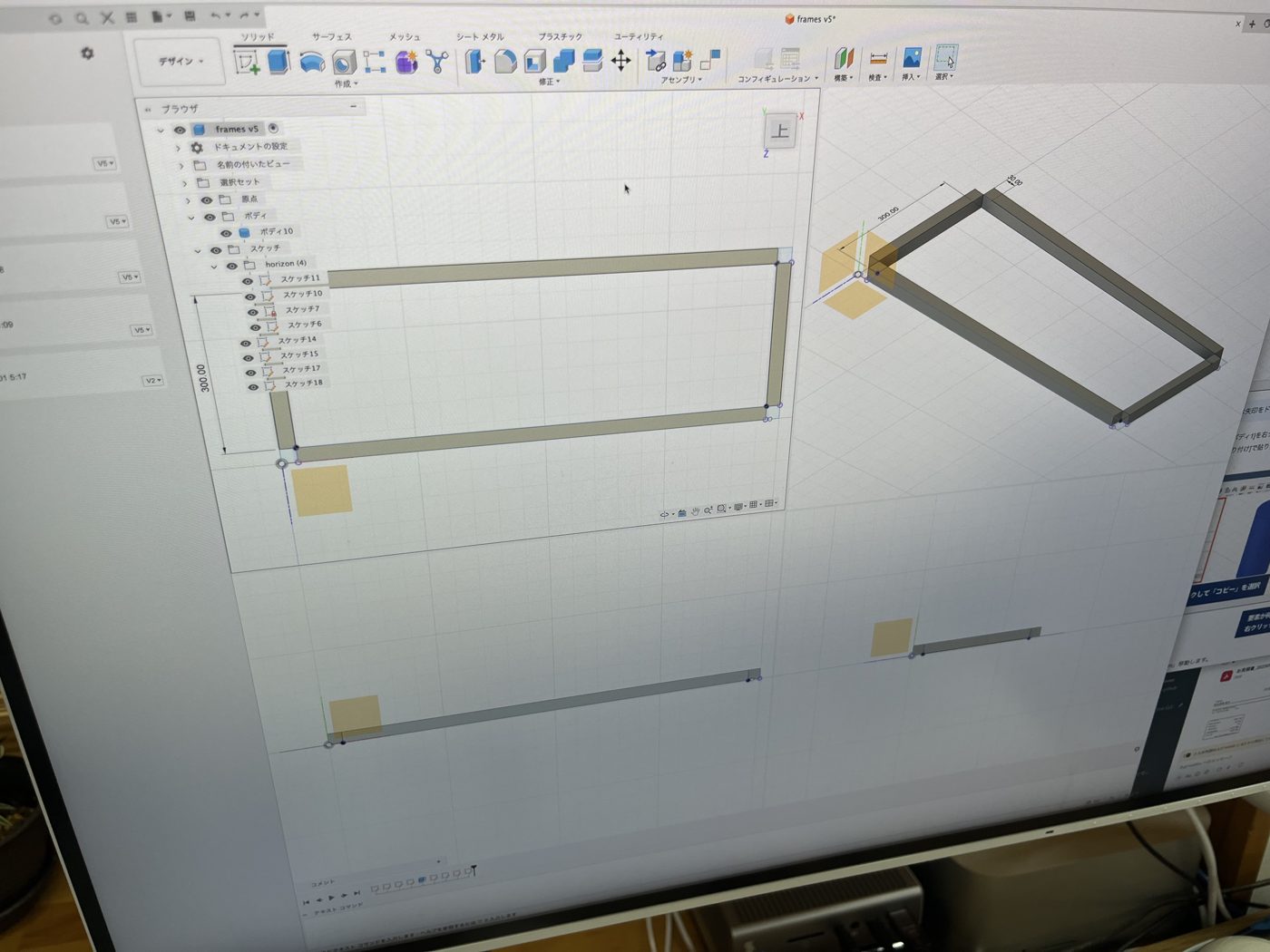Click the Combine tool icon
The height and width of the screenshot is (952, 1270).
point(563,61)
